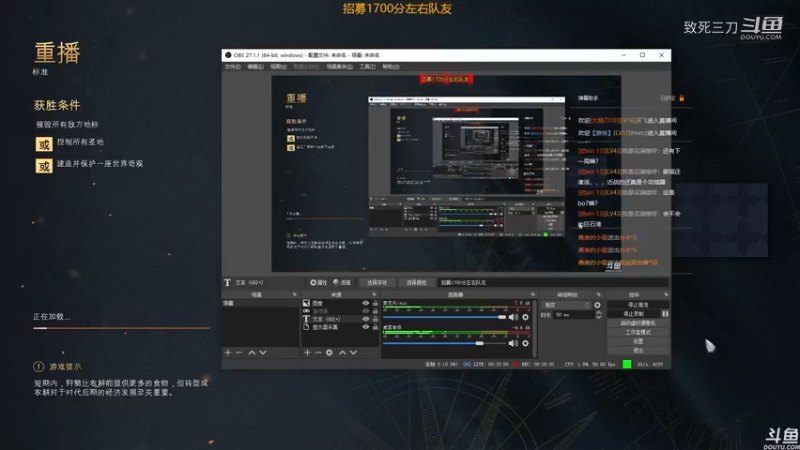Pause recording with the pause icon

(665, 314)
